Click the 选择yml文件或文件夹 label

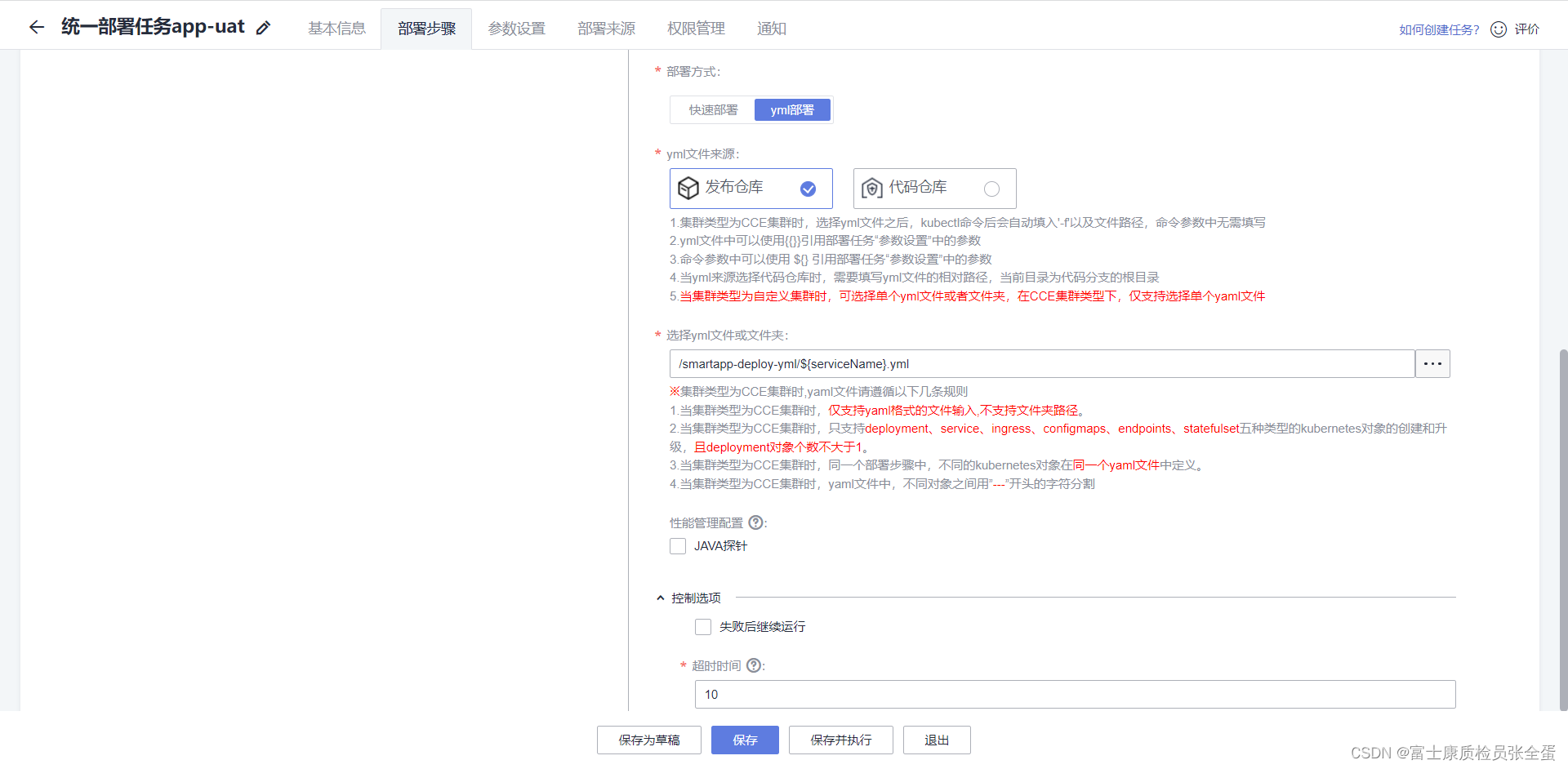727,336
